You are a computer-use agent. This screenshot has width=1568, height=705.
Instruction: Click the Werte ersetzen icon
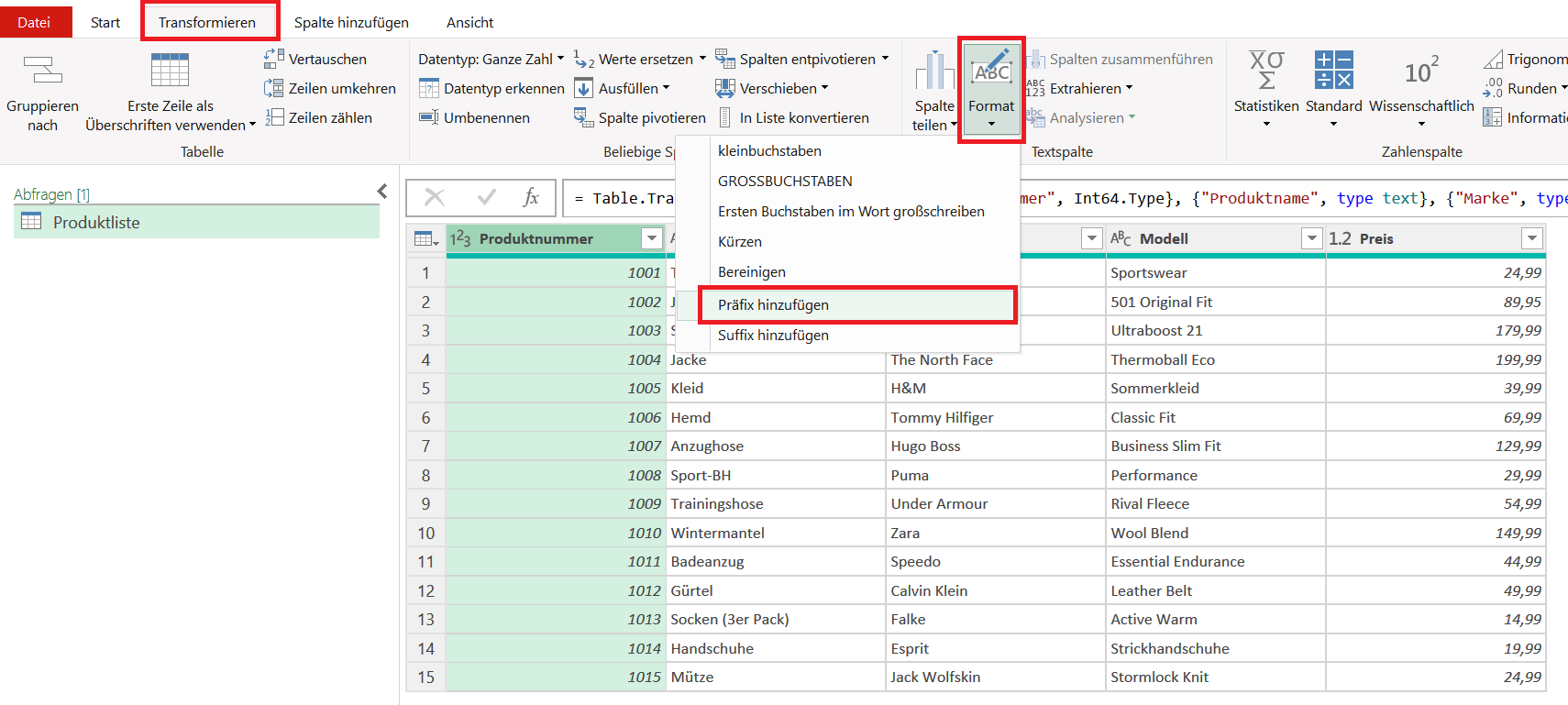[x=584, y=59]
